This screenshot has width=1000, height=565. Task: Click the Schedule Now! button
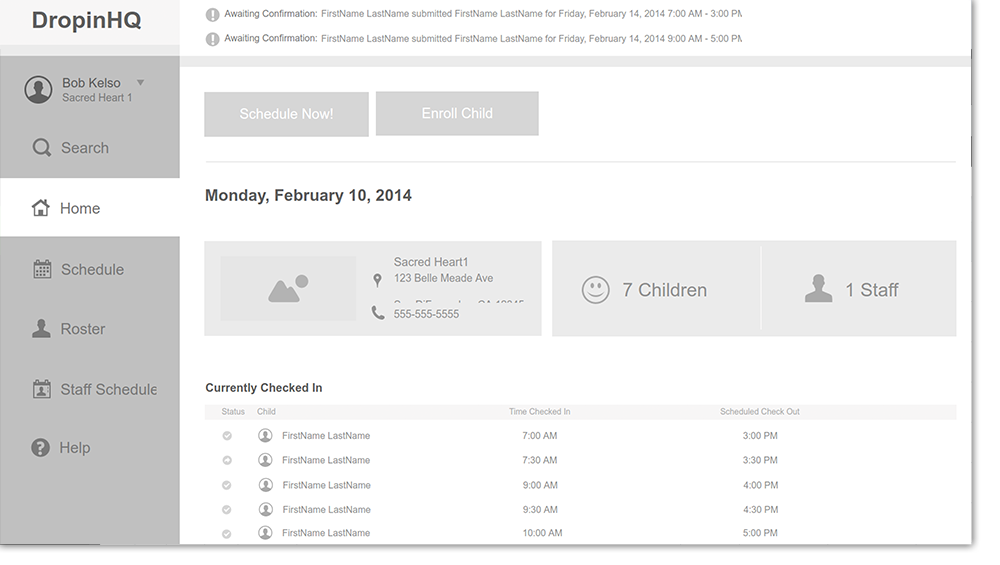pyautogui.click(x=286, y=114)
